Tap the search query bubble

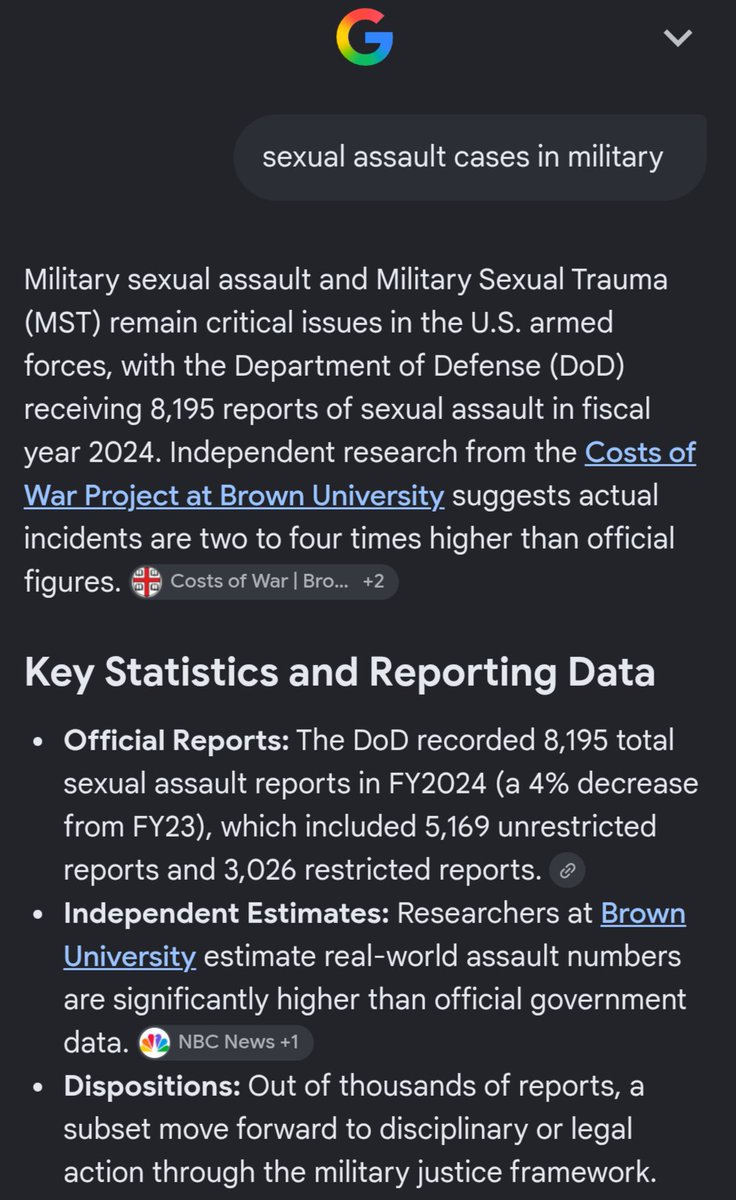click(470, 157)
